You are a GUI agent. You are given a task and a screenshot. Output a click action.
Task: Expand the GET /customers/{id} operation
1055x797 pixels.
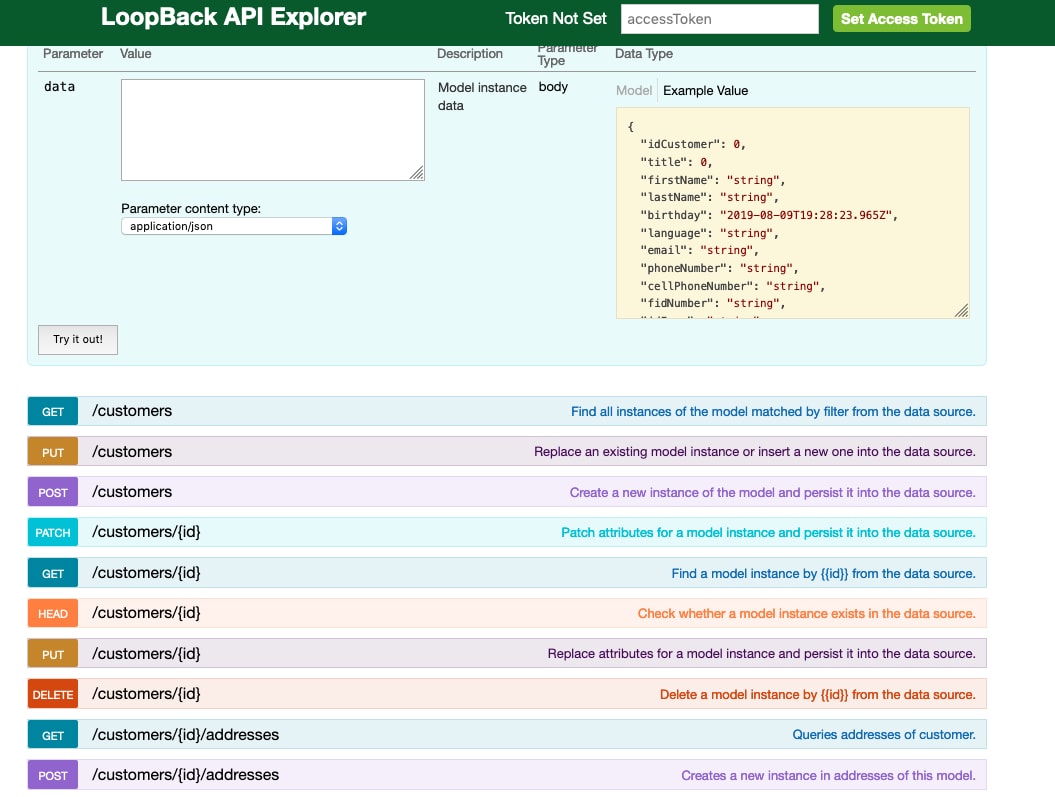[x=507, y=573]
